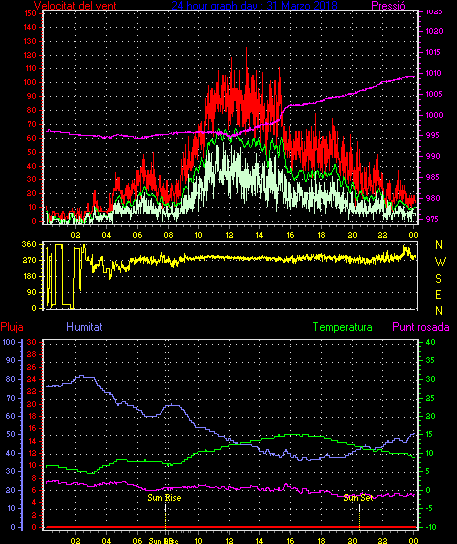Click the 180 wind direction axis value
The image size is (457, 544).
tap(29, 276)
